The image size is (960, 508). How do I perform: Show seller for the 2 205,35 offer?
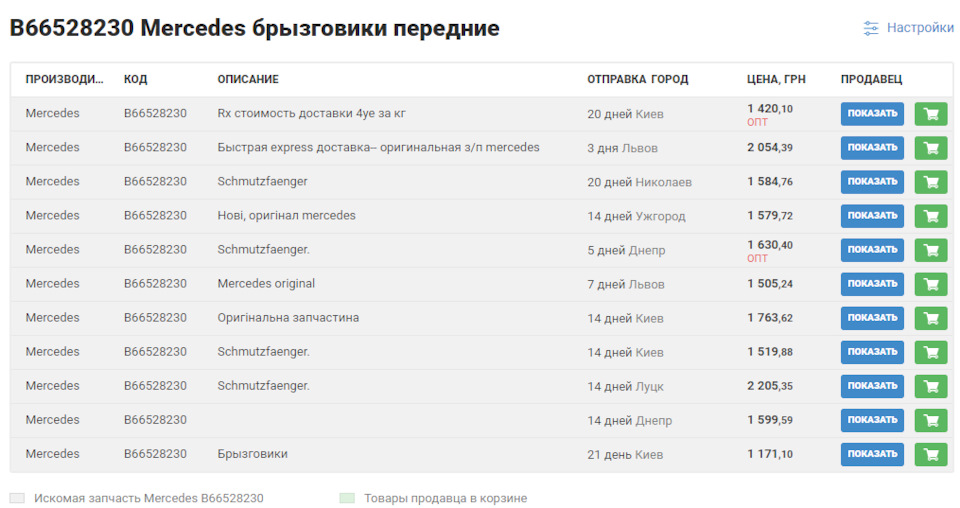[x=872, y=386]
